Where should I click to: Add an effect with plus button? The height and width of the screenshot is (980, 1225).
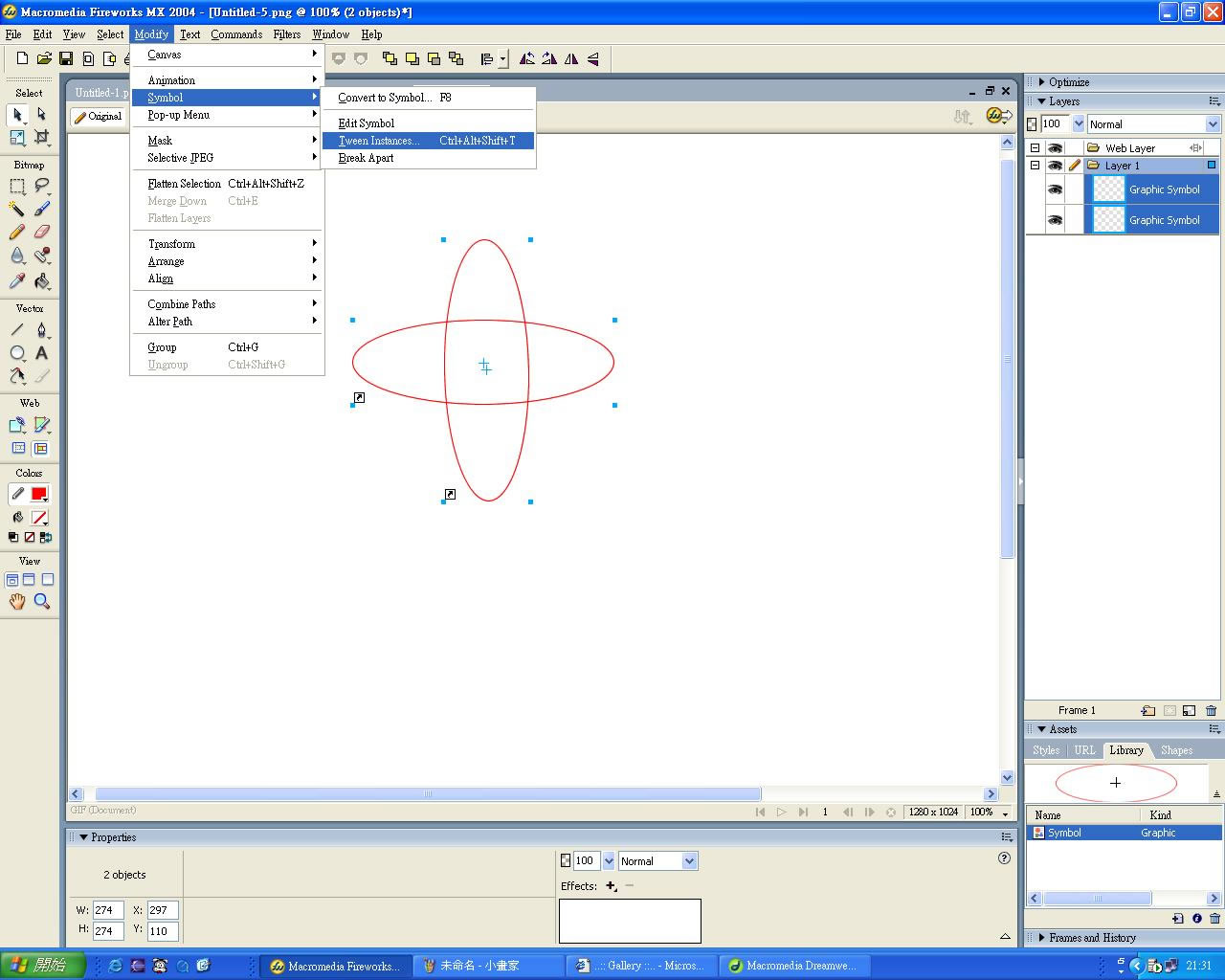point(611,886)
